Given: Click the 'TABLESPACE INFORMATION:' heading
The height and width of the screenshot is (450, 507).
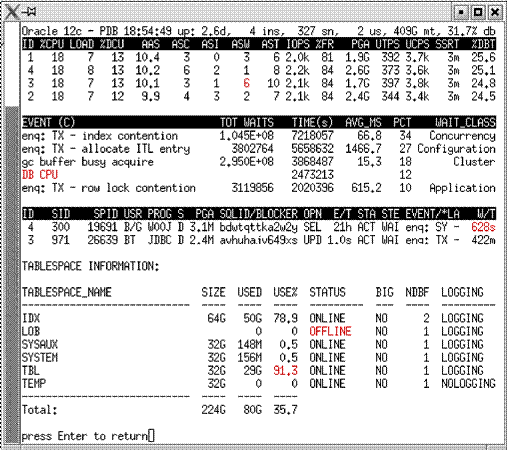Looking at the screenshot, I should (91, 266).
